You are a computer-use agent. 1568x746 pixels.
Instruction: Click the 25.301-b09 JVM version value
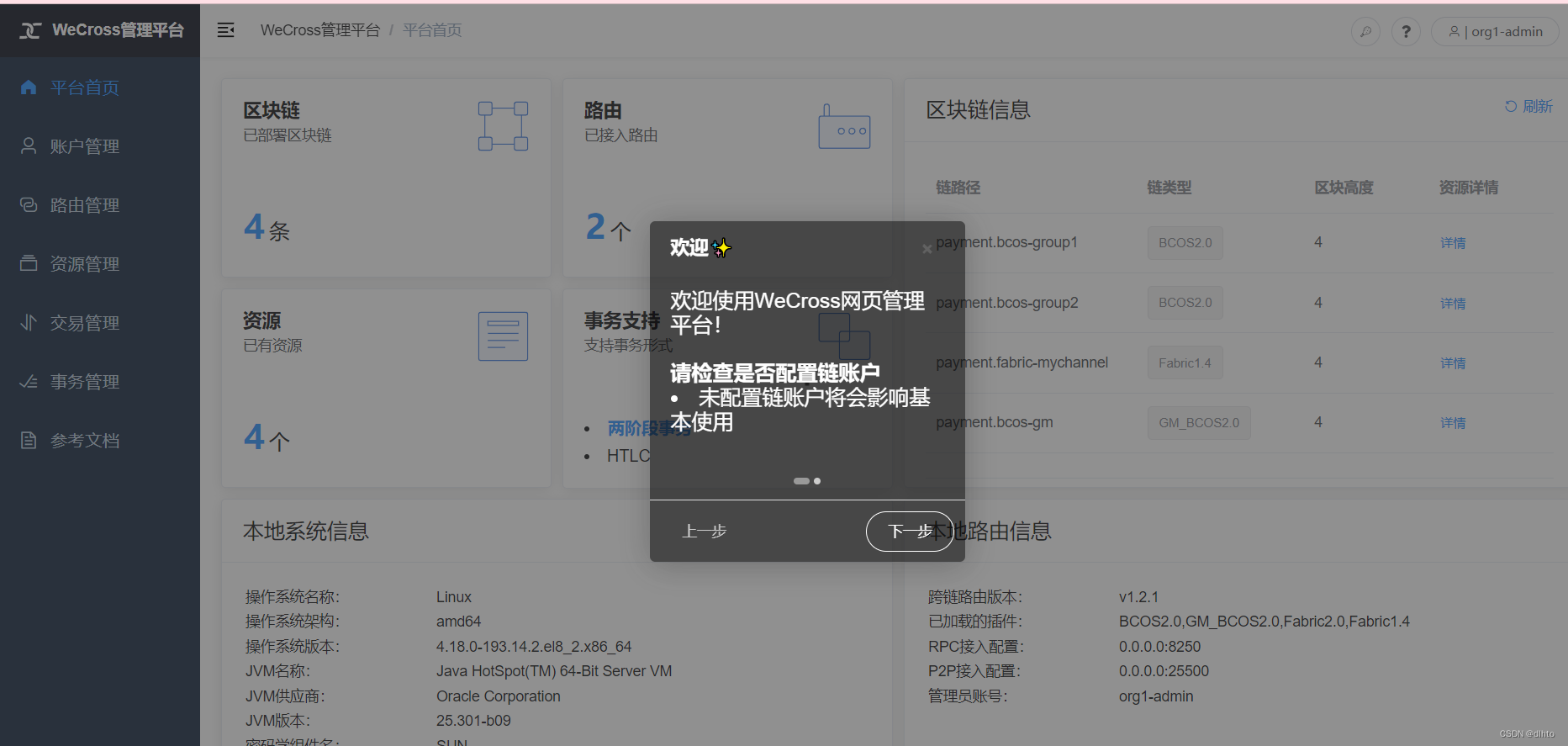(473, 721)
